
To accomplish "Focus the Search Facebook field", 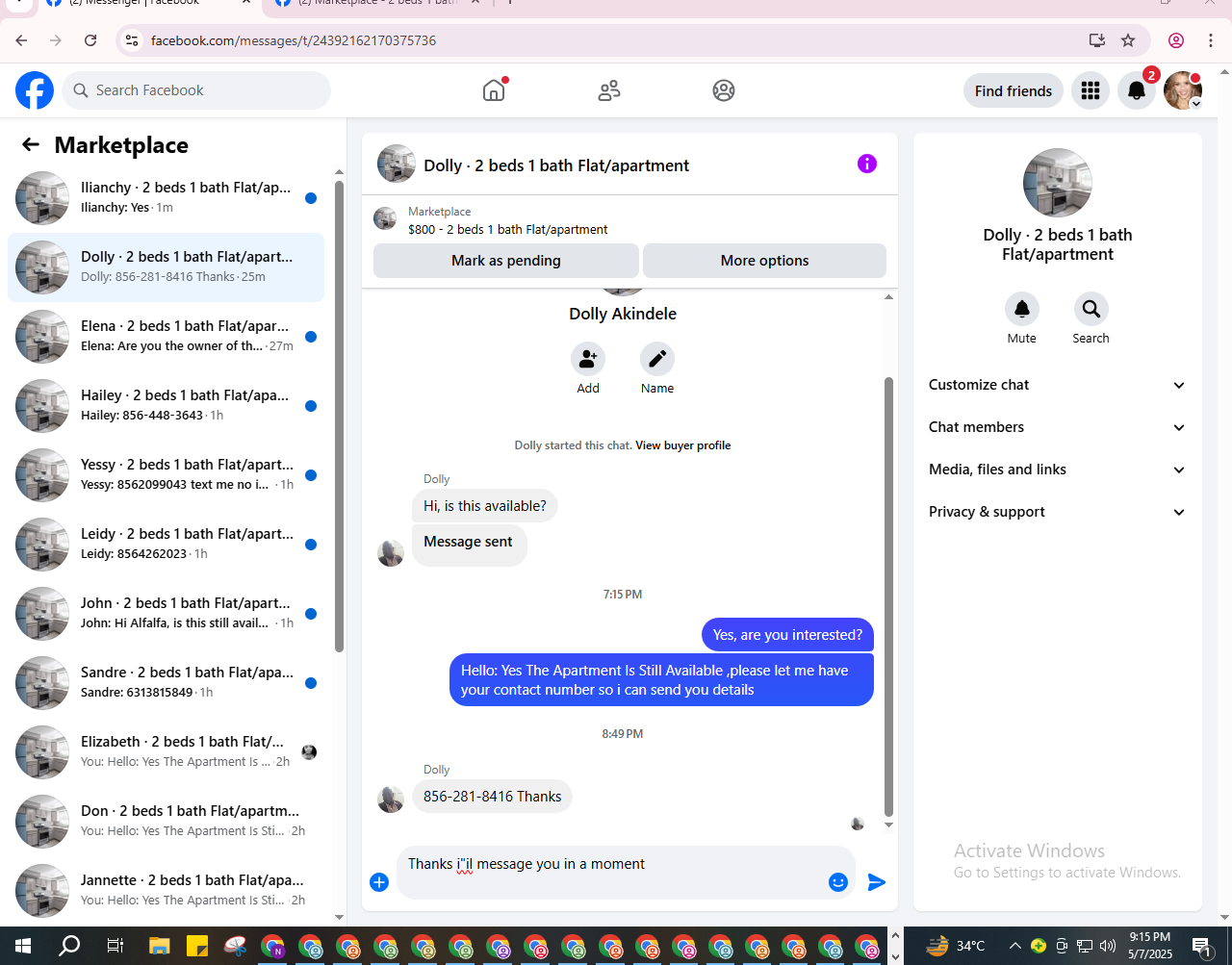I will [196, 90].
